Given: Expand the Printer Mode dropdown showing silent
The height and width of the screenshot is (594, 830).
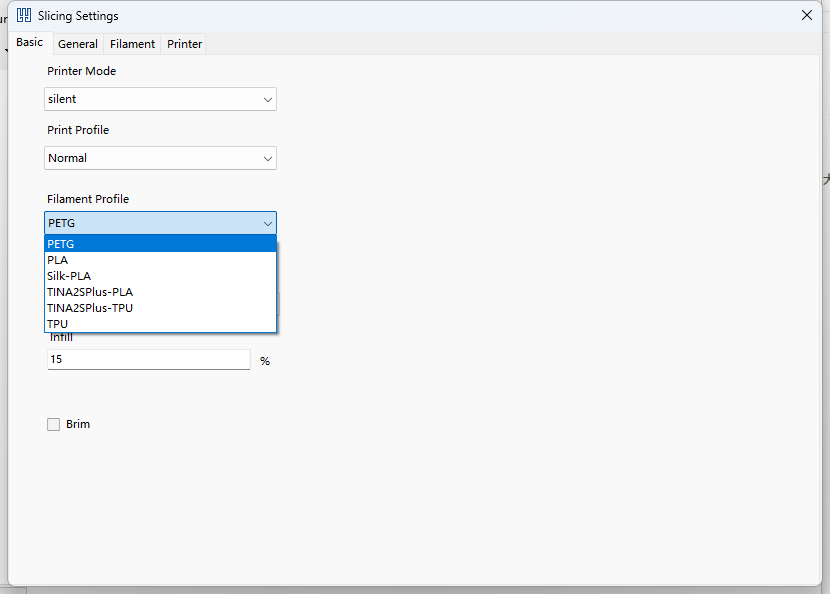Looking at the screenshot, I should coord(160,99).
